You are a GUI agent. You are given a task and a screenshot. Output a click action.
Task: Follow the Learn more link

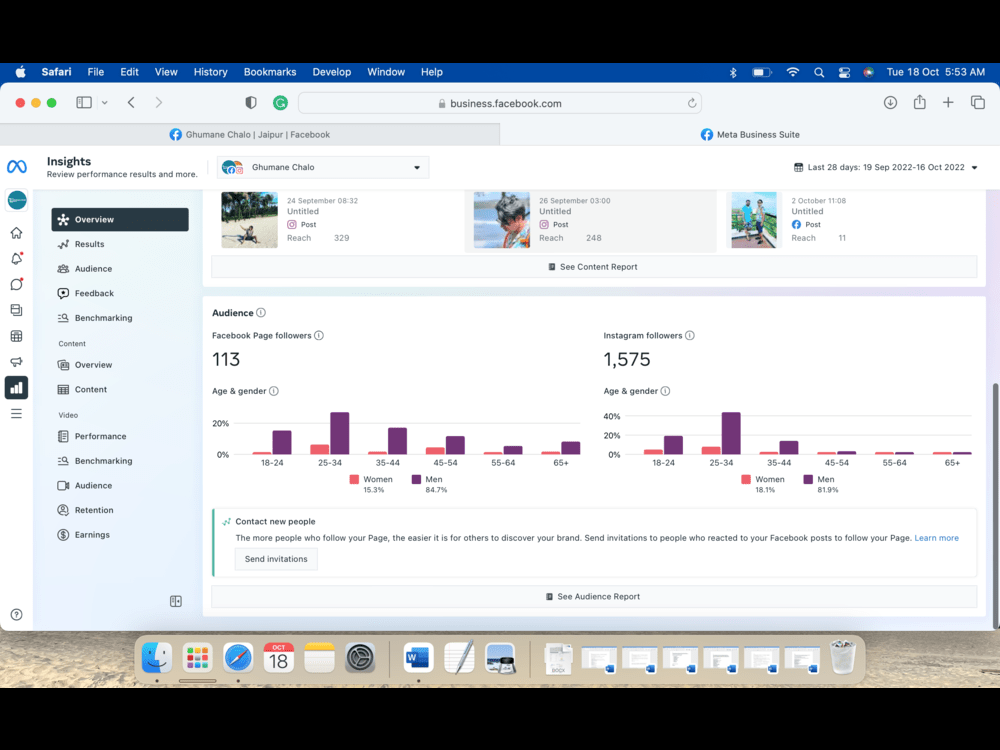pyautogui.click(x=936, y=538)
